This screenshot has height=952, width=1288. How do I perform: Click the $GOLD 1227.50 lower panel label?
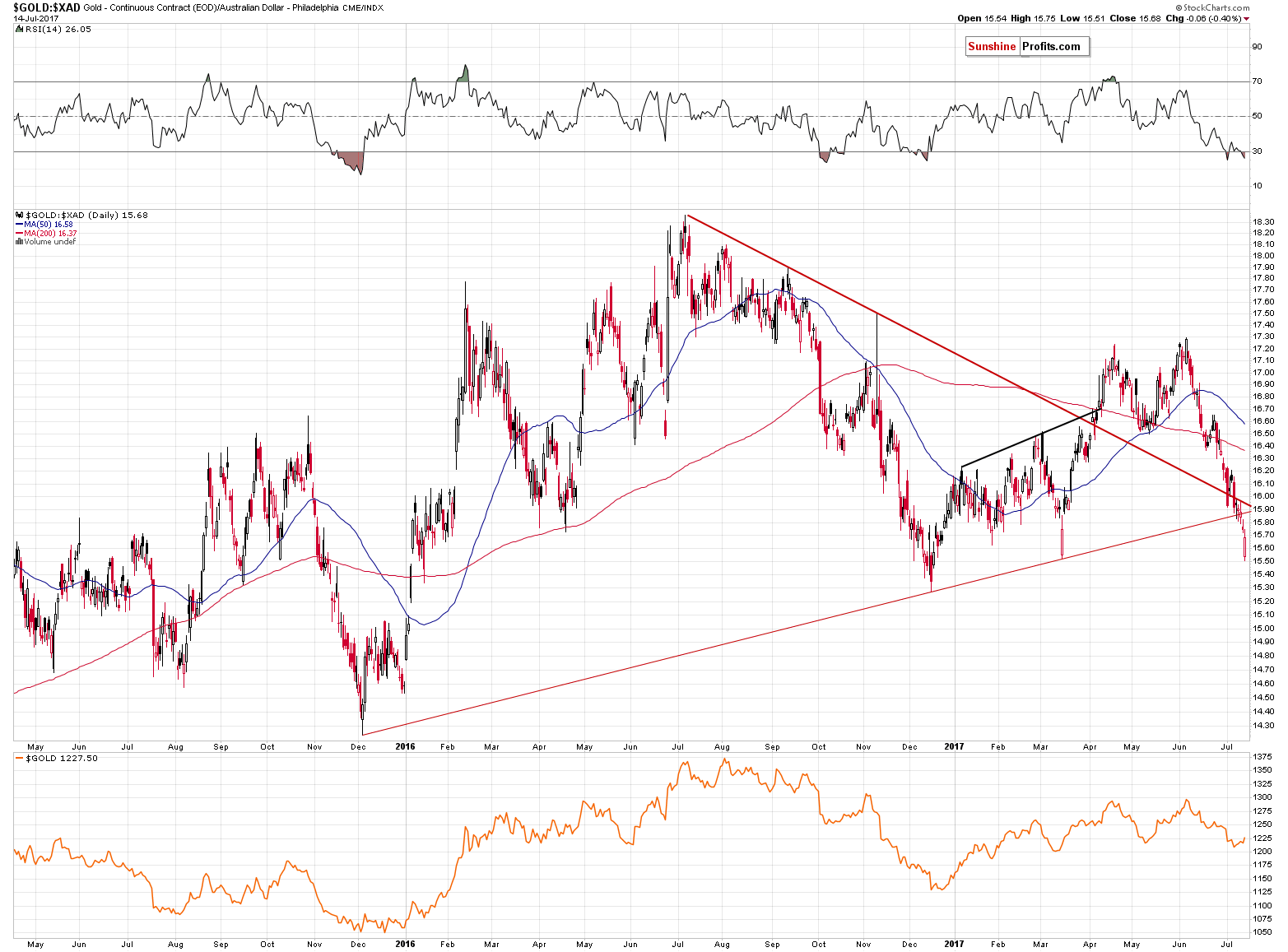[62, 758]
